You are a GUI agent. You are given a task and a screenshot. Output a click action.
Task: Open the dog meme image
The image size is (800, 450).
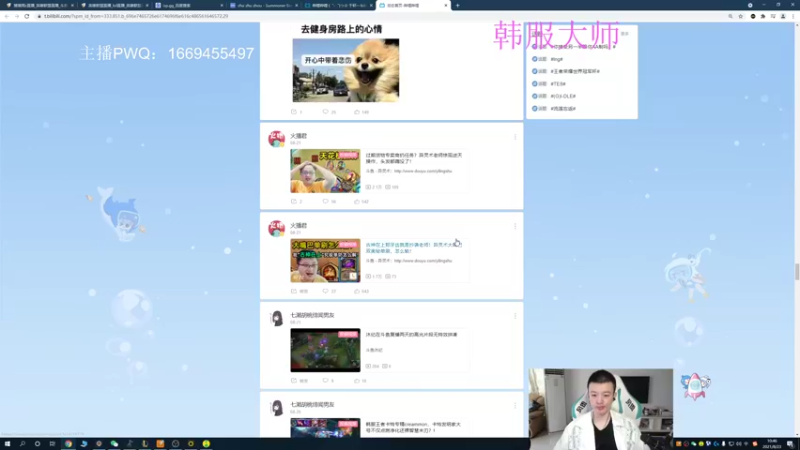coord(345,70)
